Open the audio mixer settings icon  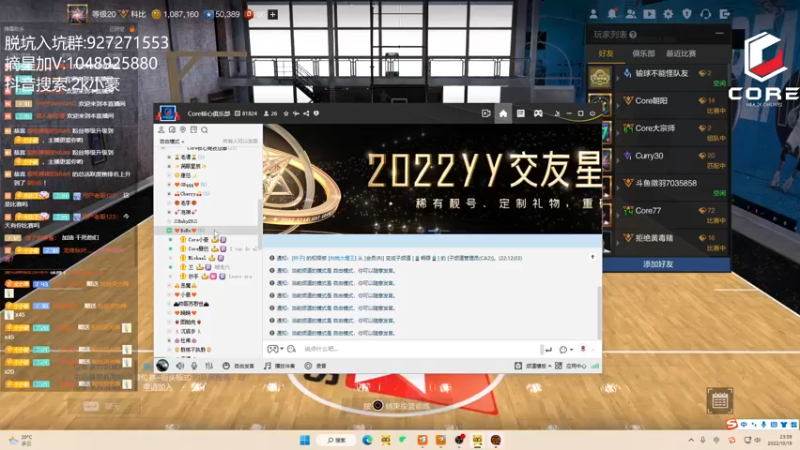click(209, 366)
